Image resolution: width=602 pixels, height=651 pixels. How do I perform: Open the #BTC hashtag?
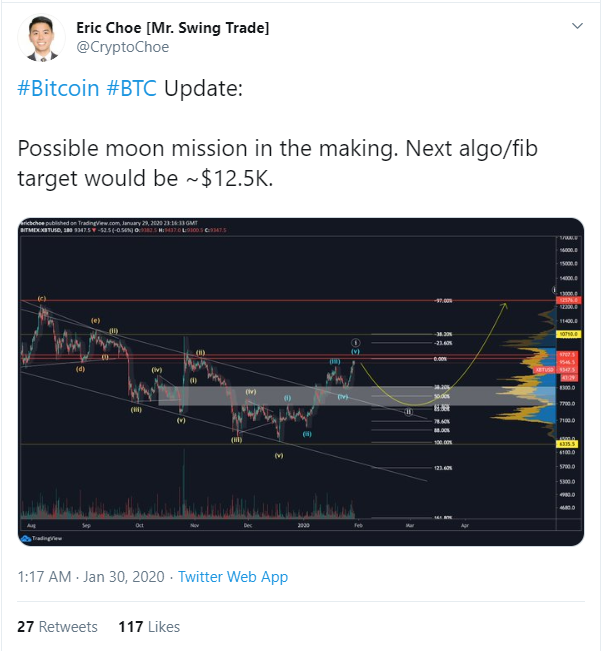pos(131,88)
